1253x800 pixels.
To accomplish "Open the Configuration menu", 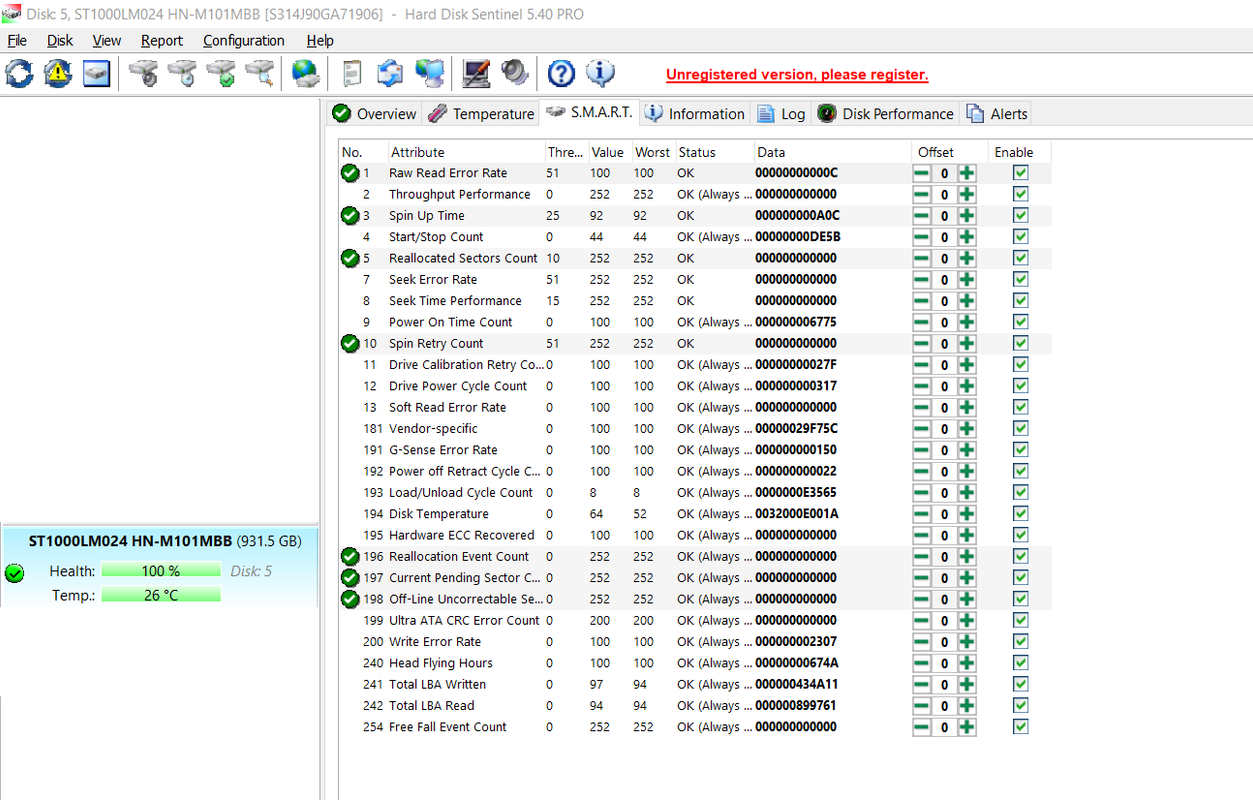I will coord(244,41).
